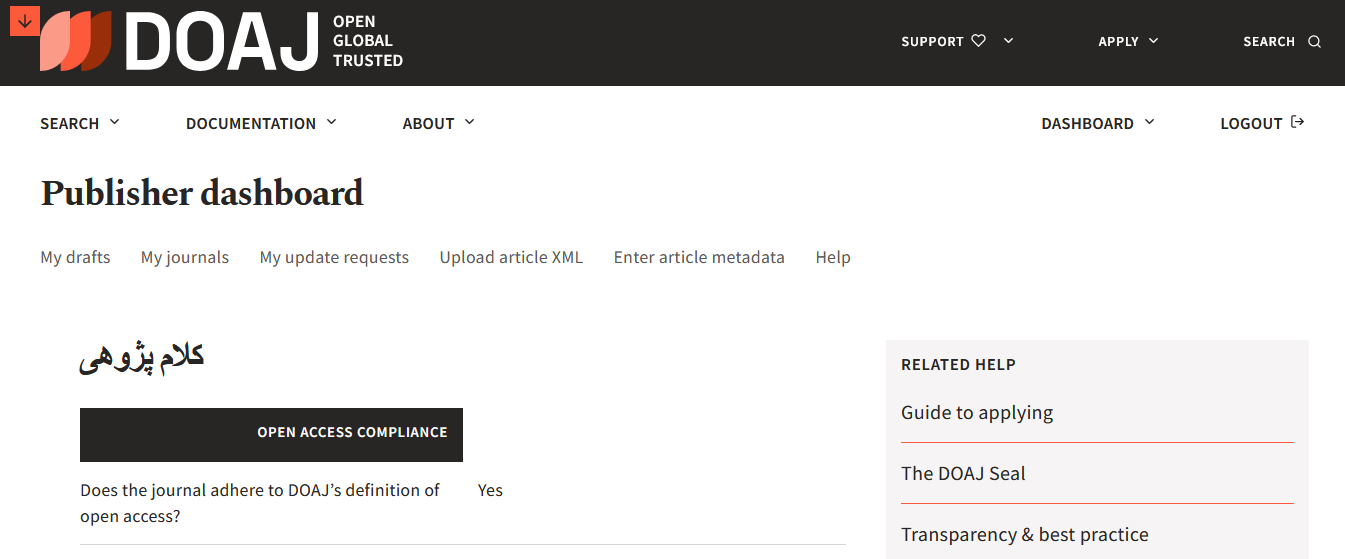Go to My drafts tab
The height and width of the screenshot is (559, 1345).
(x=75, y=257)
